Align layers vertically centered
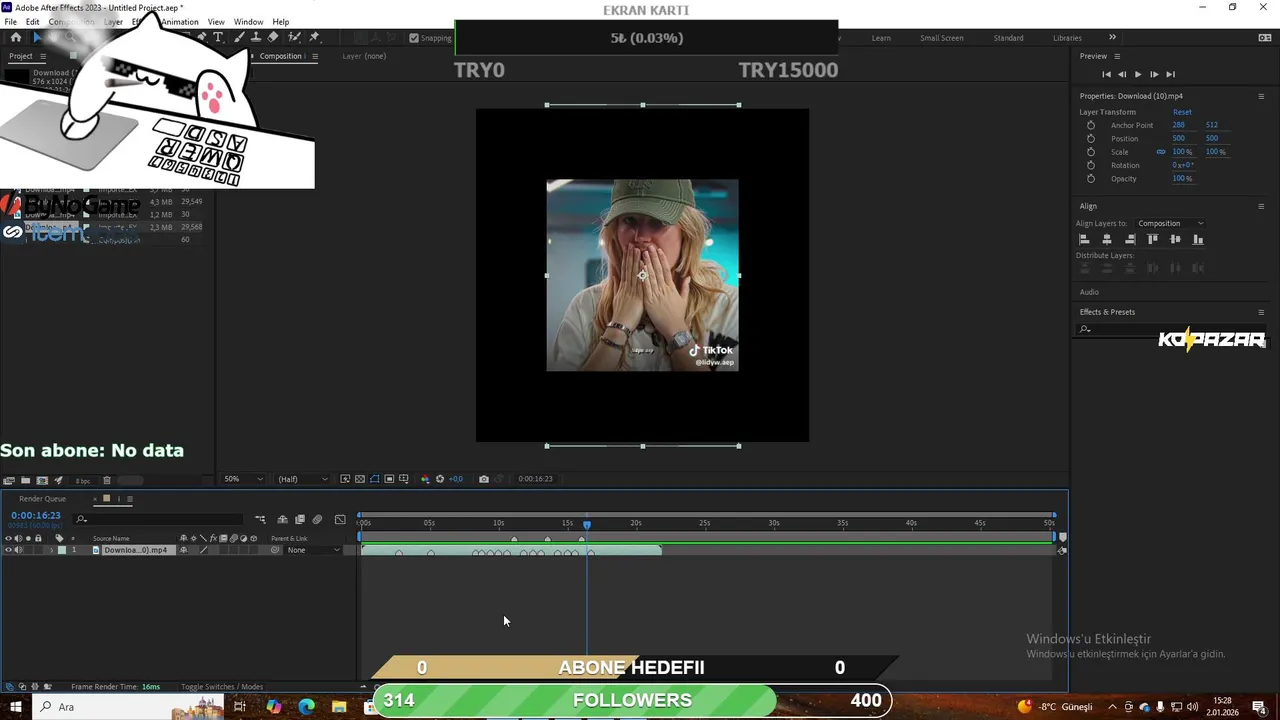The image size is (1280, 720). [1175, 239]
